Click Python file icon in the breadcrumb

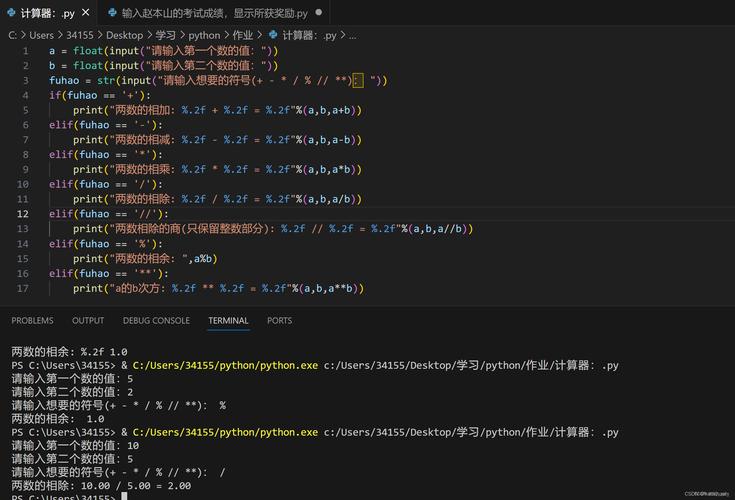click(273, 35)
